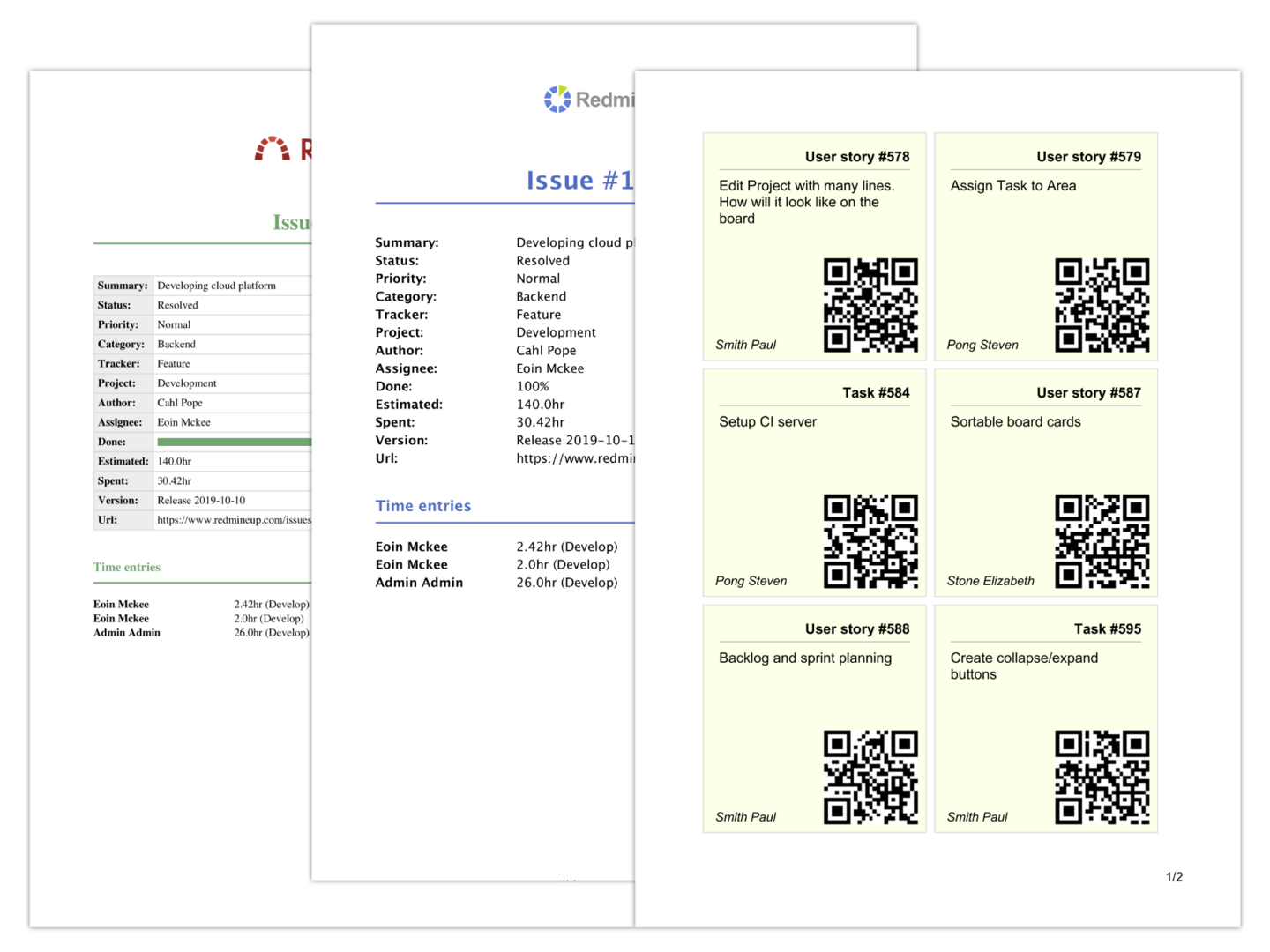Click 'Stone Elizabeth' assignee on card #587
The width and height of the screenshot is (1270, 952).
(x=990, y=581)
